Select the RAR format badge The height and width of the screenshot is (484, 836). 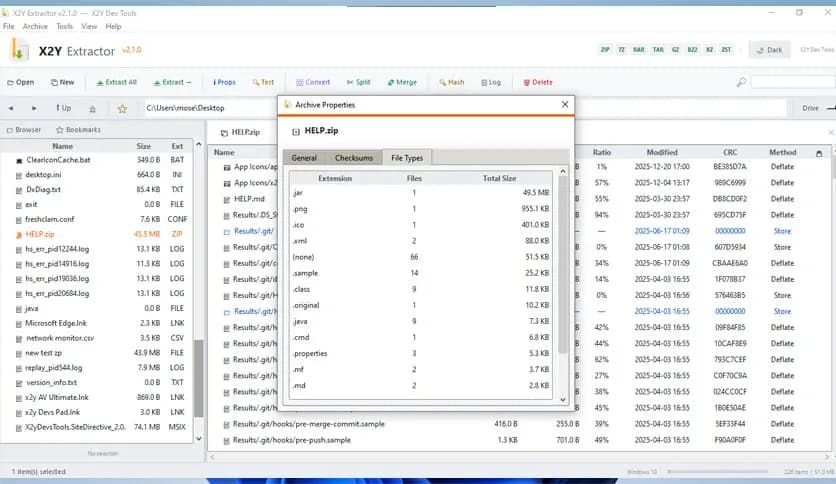[x=639, y=50]
